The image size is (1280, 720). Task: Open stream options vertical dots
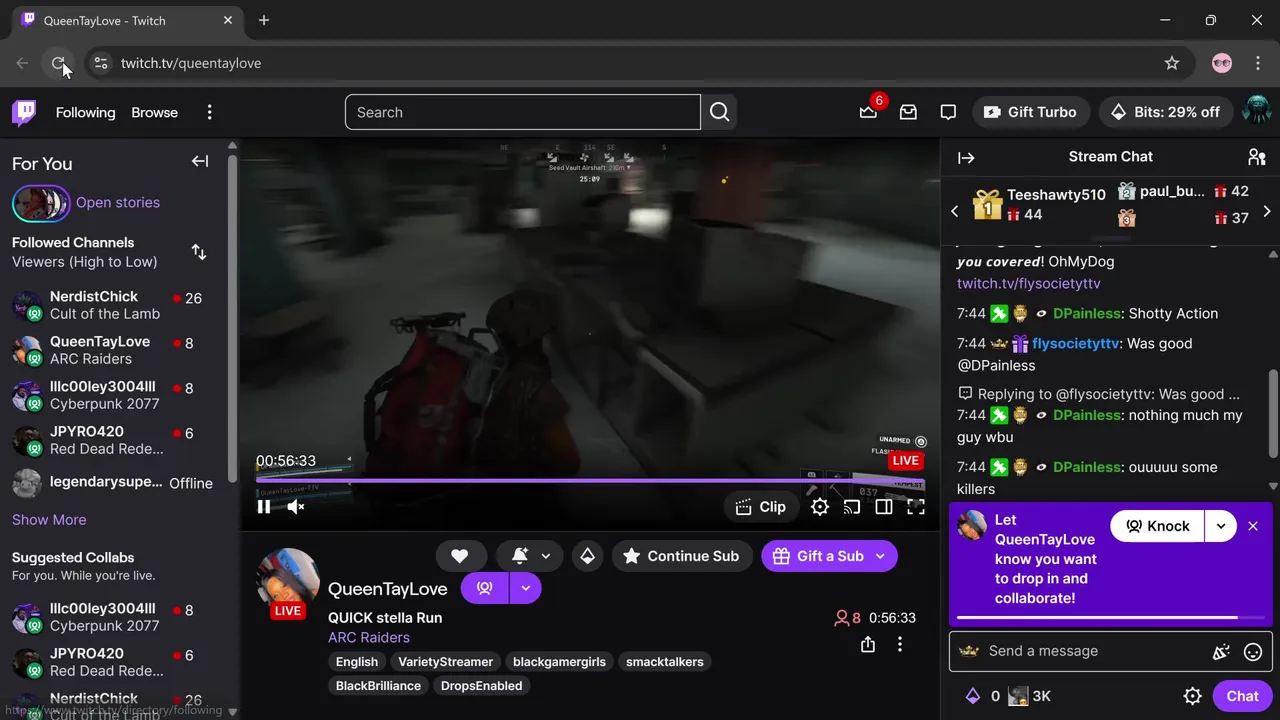(x=900, y=645)
